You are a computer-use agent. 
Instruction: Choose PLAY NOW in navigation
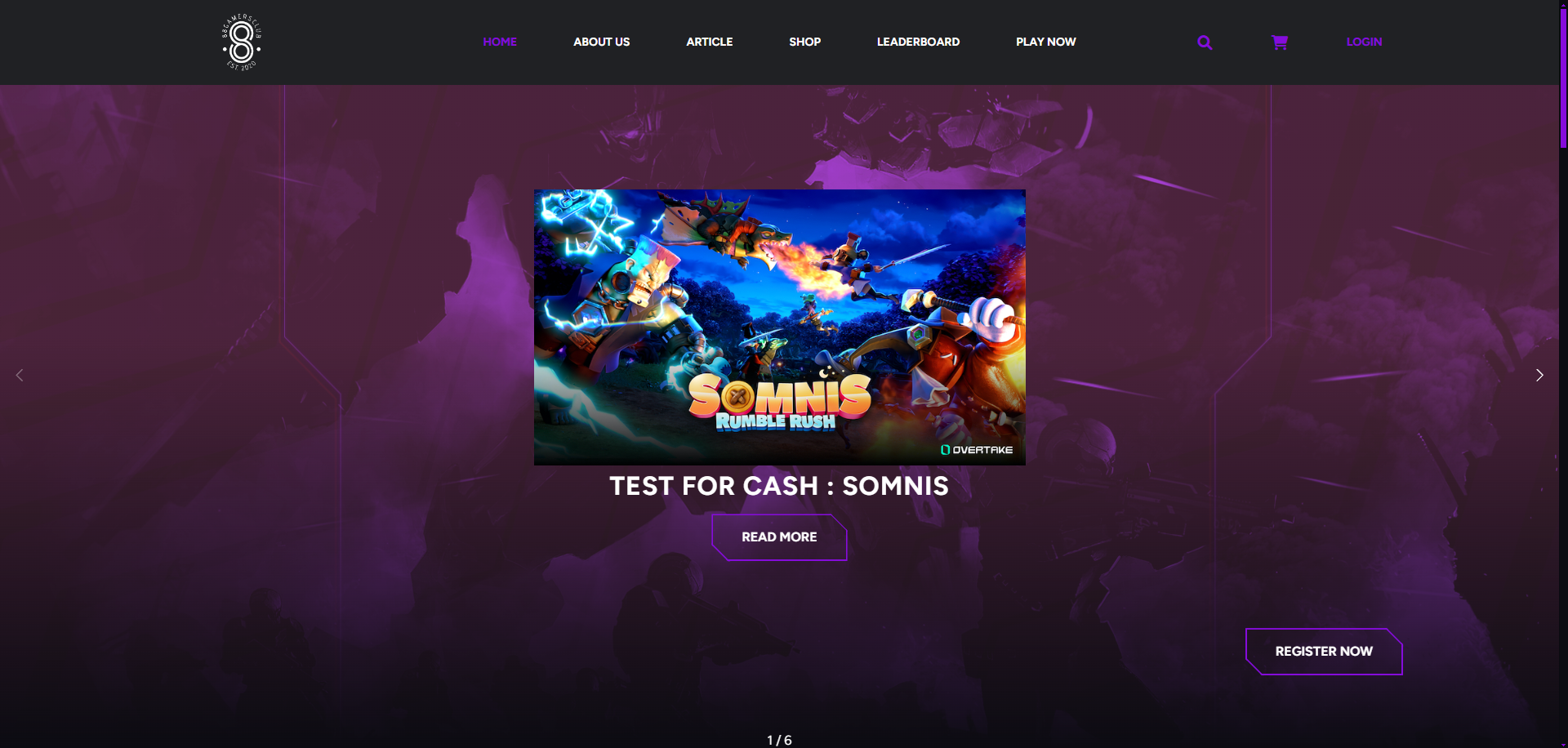1045,42
